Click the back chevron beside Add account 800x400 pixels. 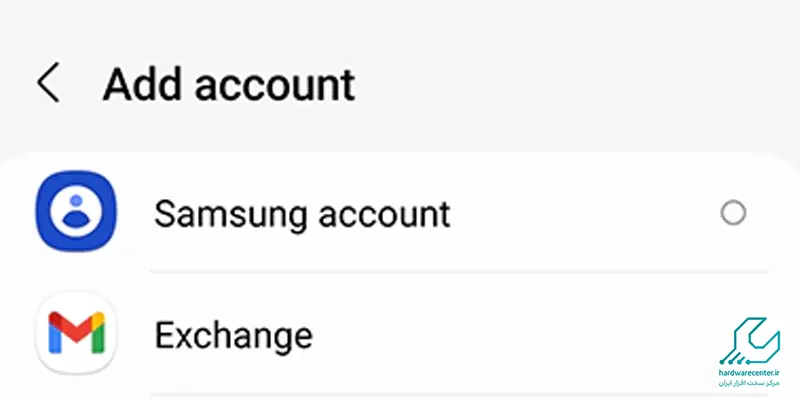click(x=48, y=84)
